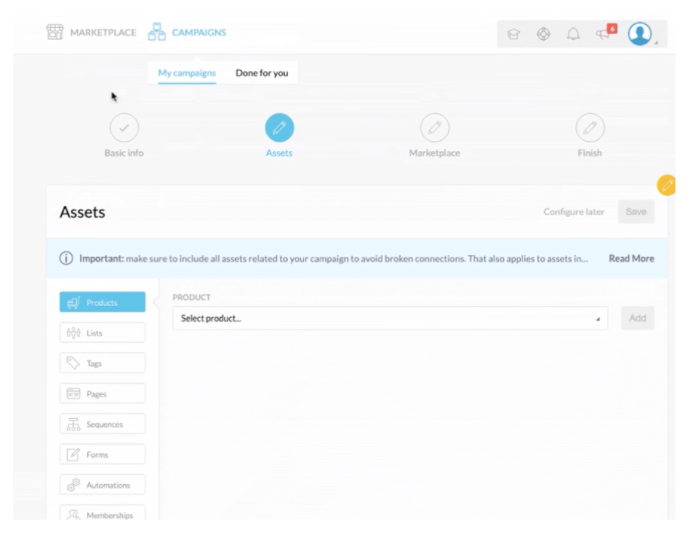Screen dimensions: 697x549
Task: Click the Configure later link
Action: (574, 212)
